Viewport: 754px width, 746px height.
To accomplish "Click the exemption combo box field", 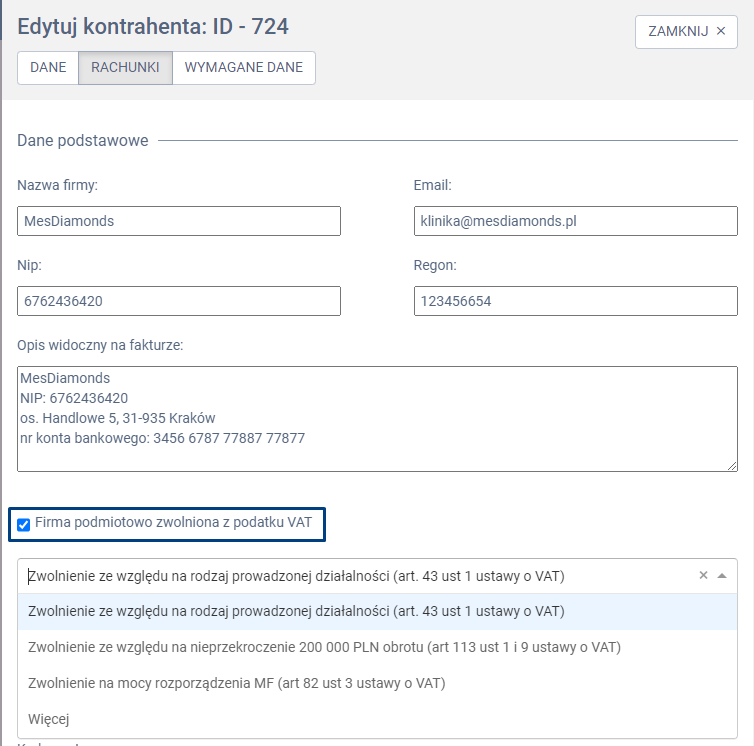I will [350, 576].
